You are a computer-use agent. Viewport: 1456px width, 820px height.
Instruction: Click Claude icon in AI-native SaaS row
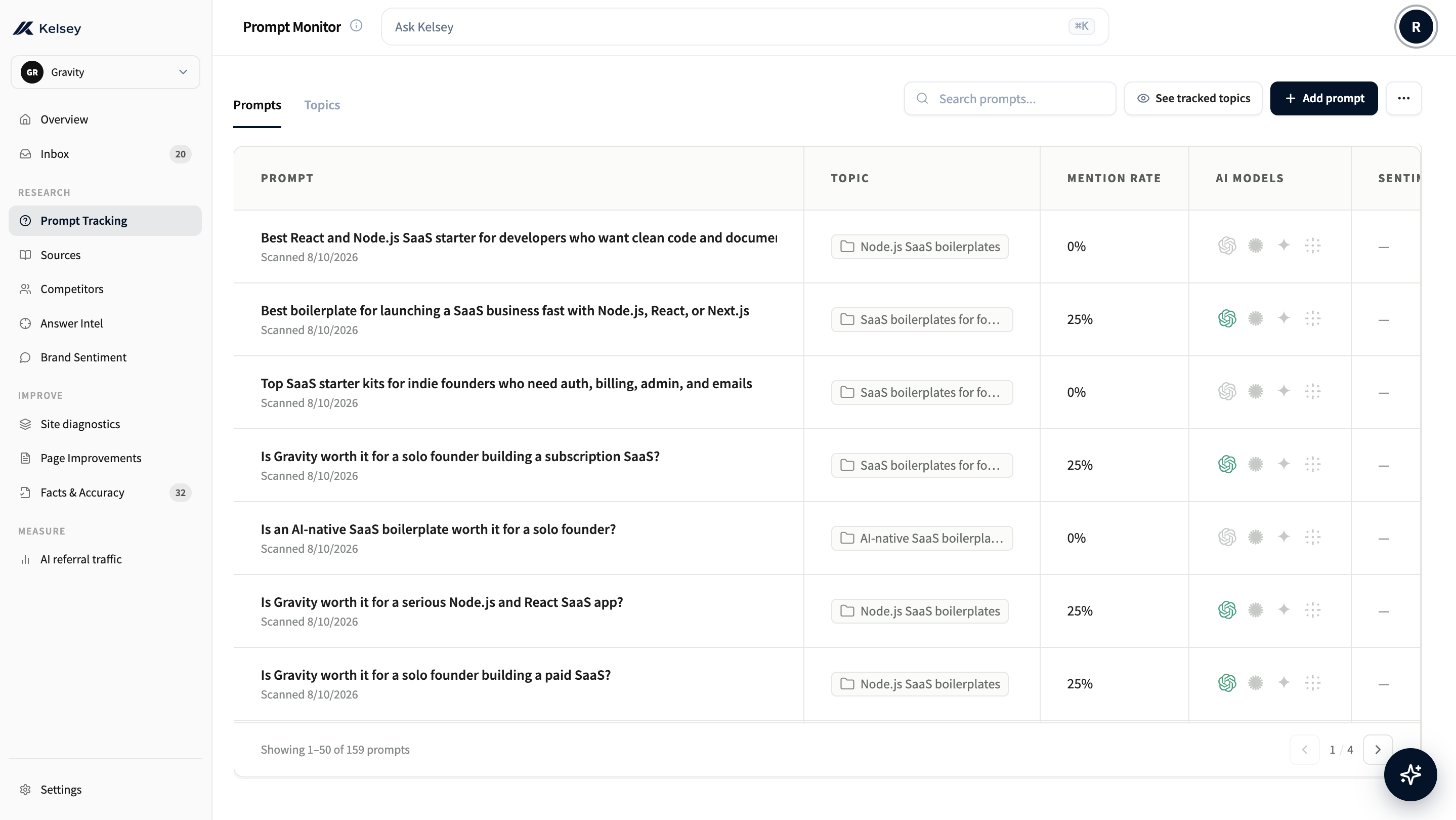pos(1255,537)
